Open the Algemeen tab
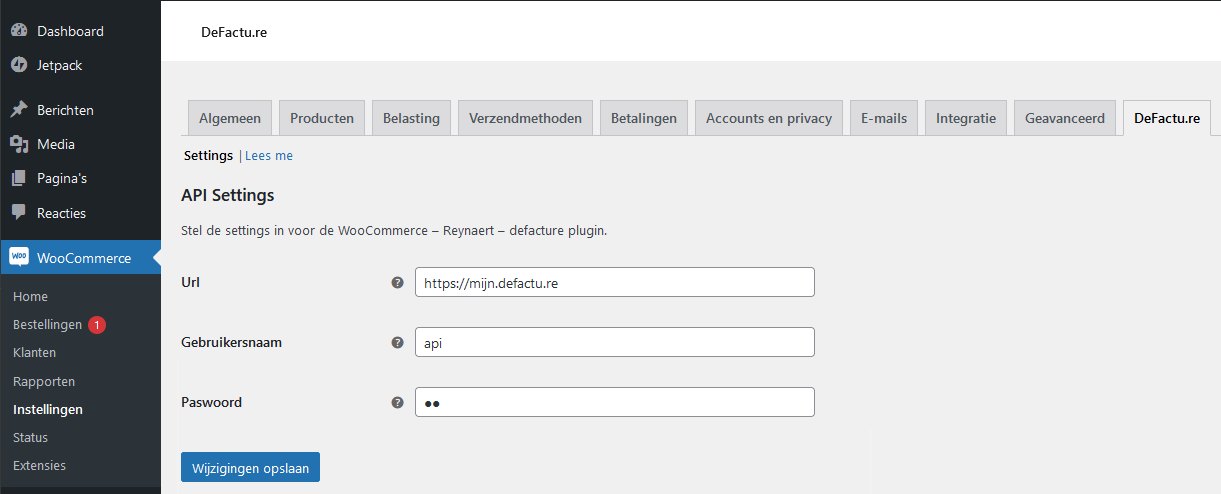Screen dimensions: 1221x494 [x=230, y=118]
